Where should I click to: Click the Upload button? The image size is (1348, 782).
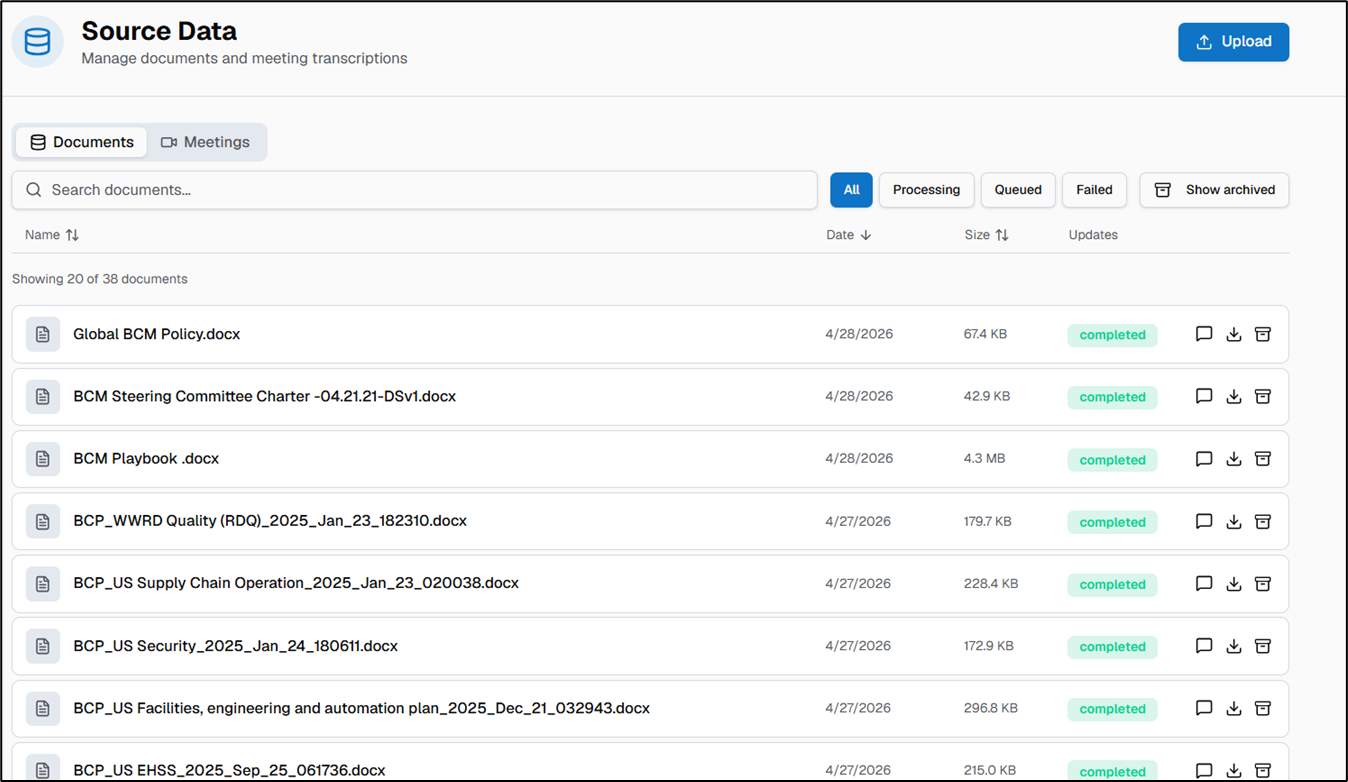coord(1233,42)
